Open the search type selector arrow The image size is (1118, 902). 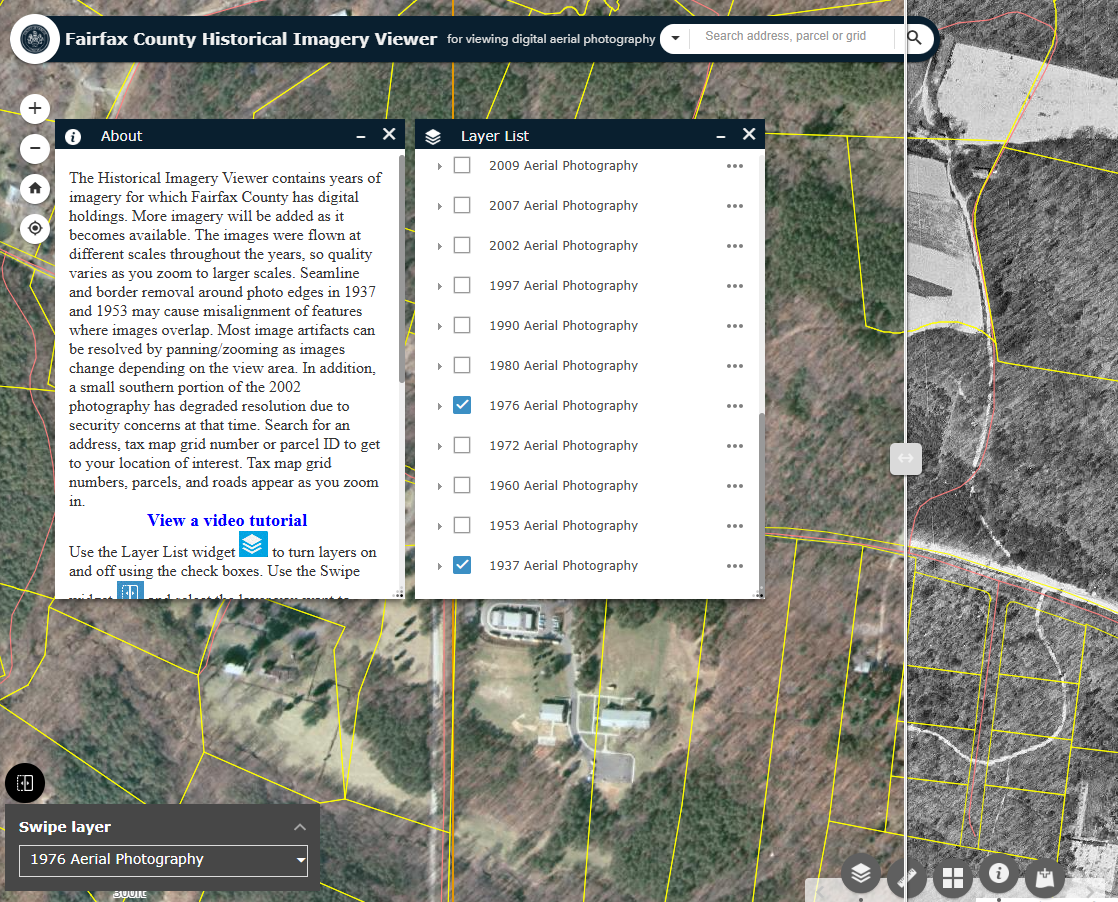[674, 36]
